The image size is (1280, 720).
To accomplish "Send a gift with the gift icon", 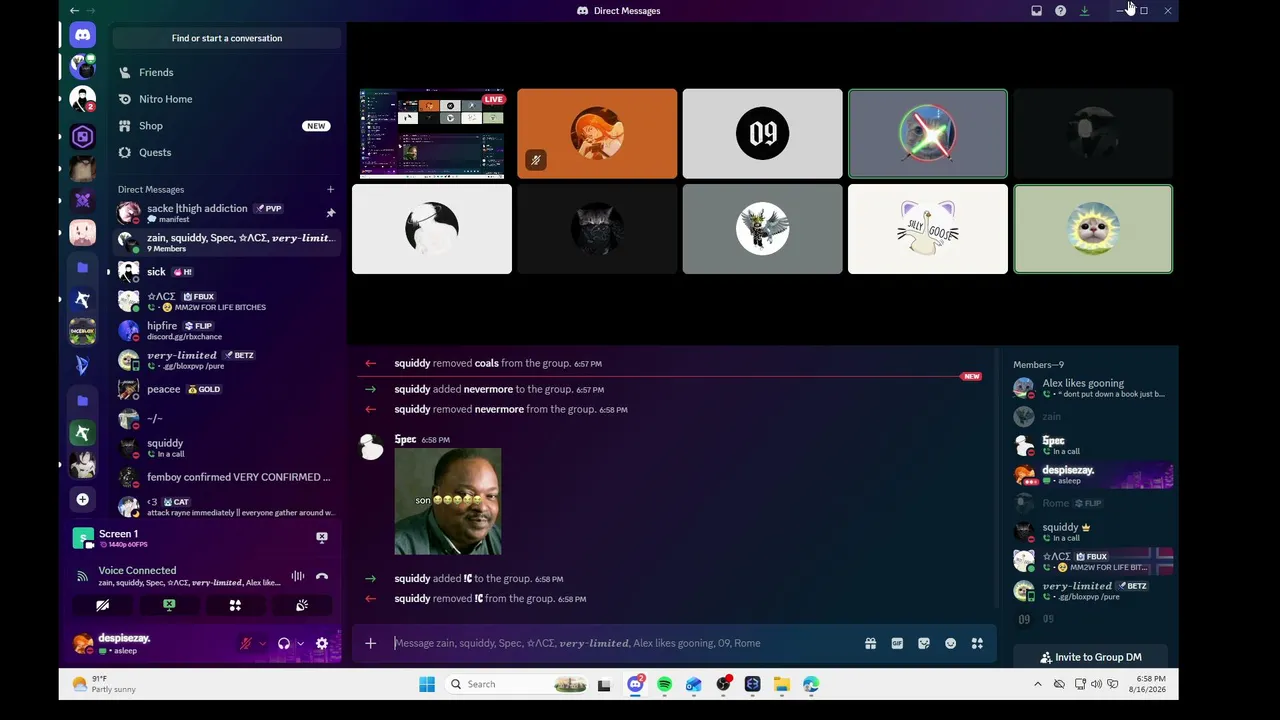I will [x=871, y=643].
